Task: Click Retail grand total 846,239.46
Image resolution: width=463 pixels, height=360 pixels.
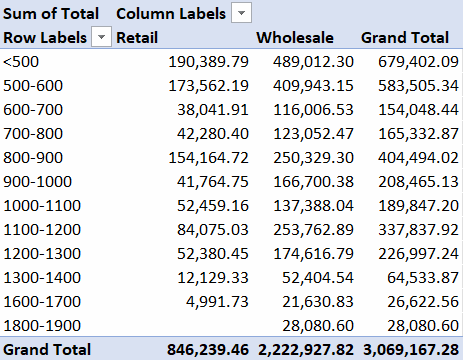Action: [x=208, y=350]
